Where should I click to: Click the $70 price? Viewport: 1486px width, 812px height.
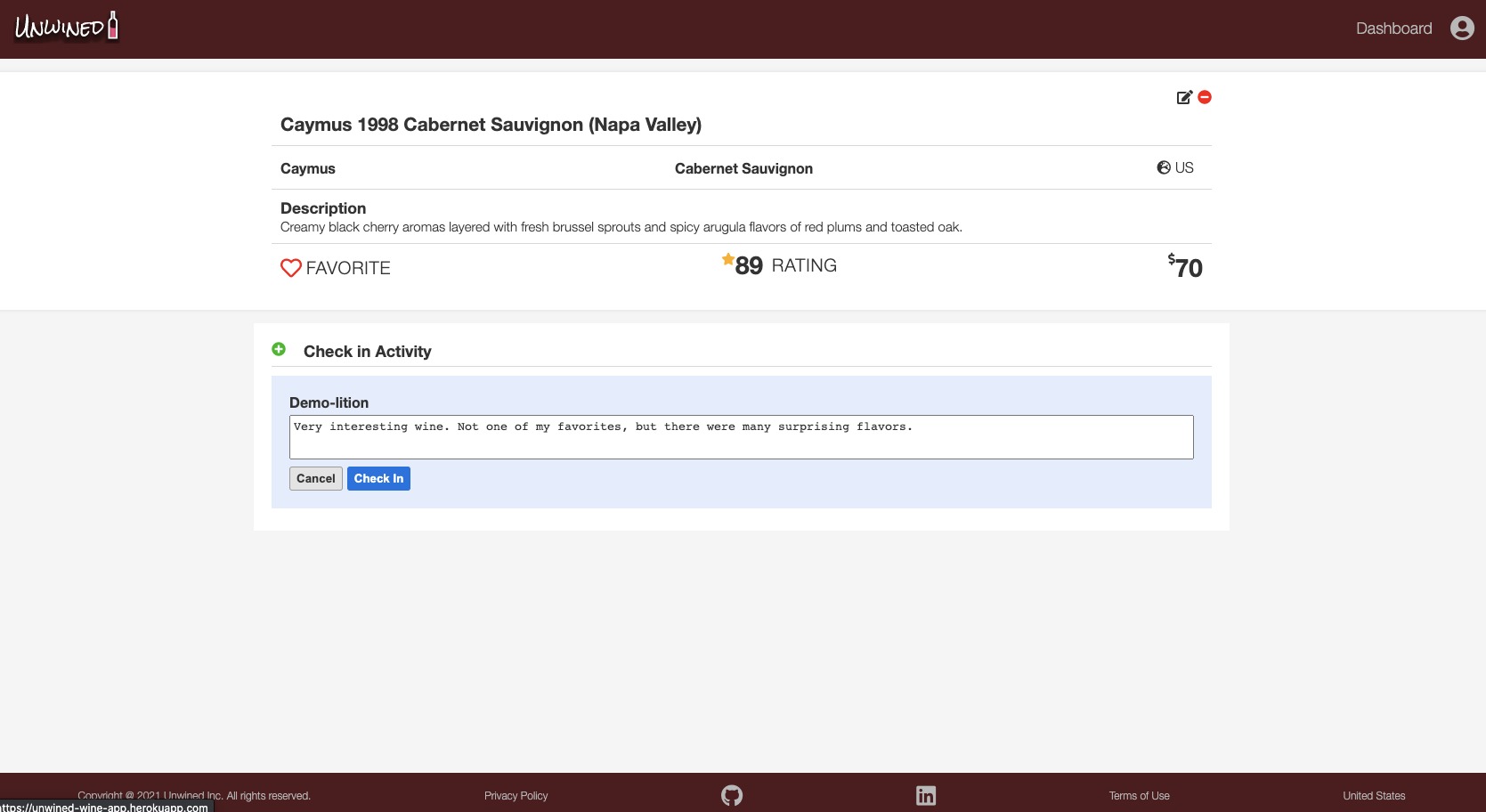click(1185, 266)
